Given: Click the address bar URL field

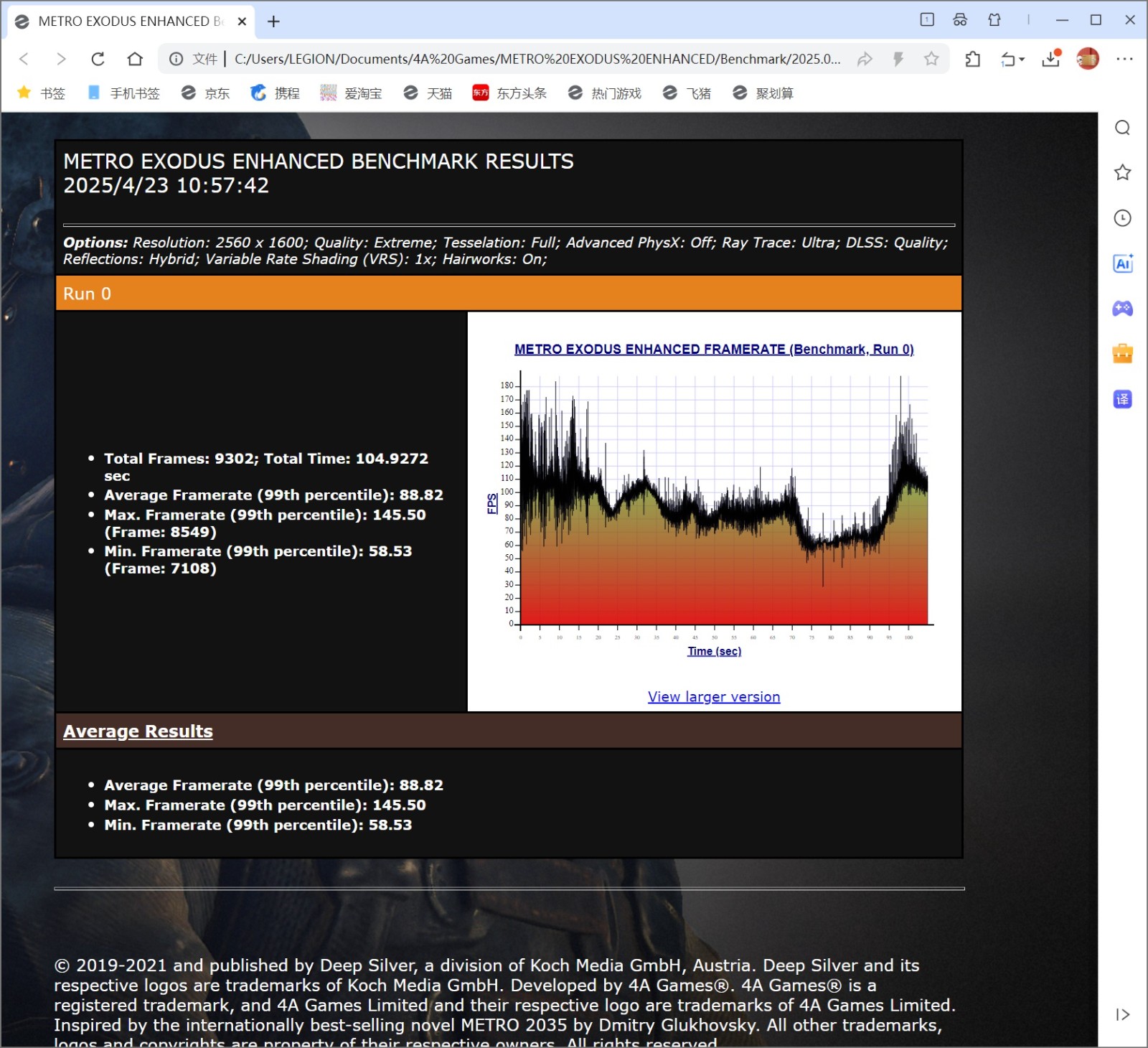Looking at the screenshot, I should [x=537, y=59].
